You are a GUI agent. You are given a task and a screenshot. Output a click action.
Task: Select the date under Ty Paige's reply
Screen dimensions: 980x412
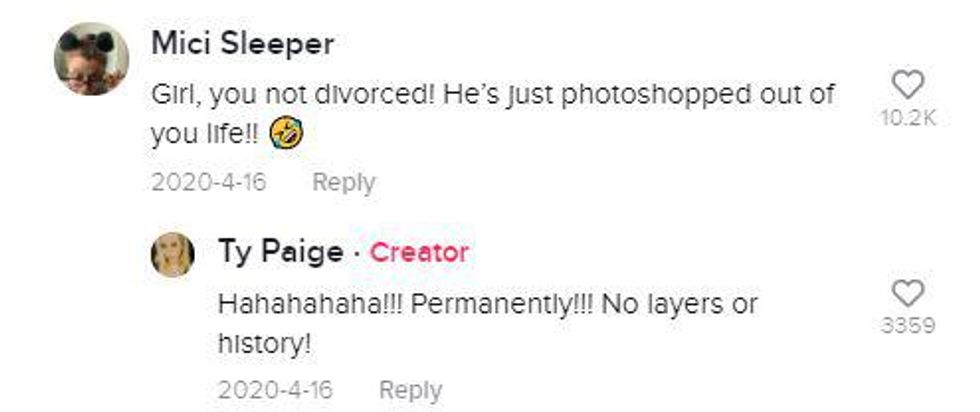[x=275, y=391]
